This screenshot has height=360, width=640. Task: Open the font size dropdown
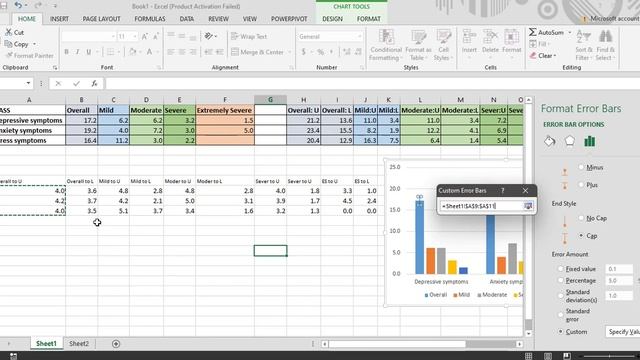point(135,36)
